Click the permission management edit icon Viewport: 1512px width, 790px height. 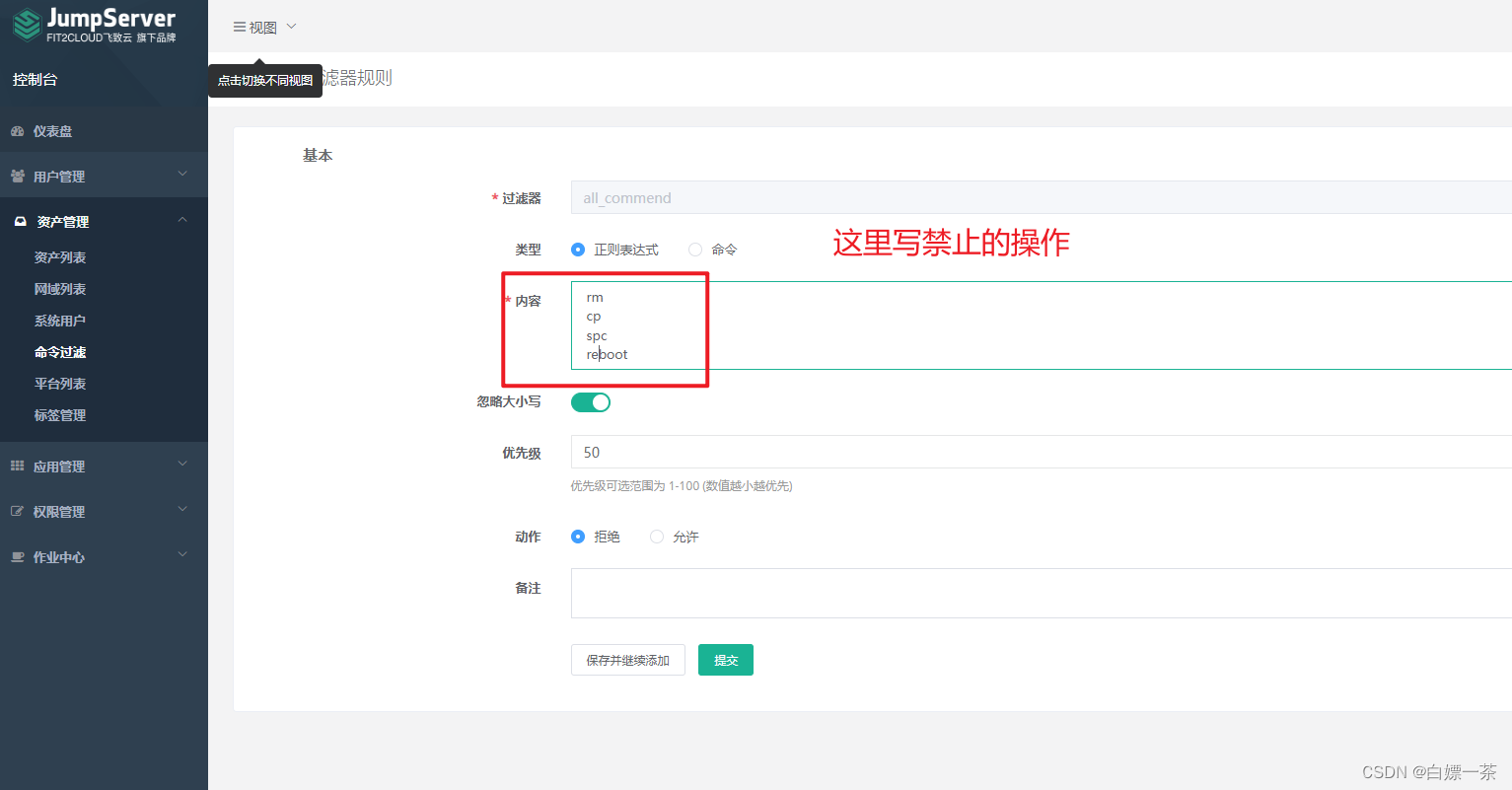[x=17, y=512]
